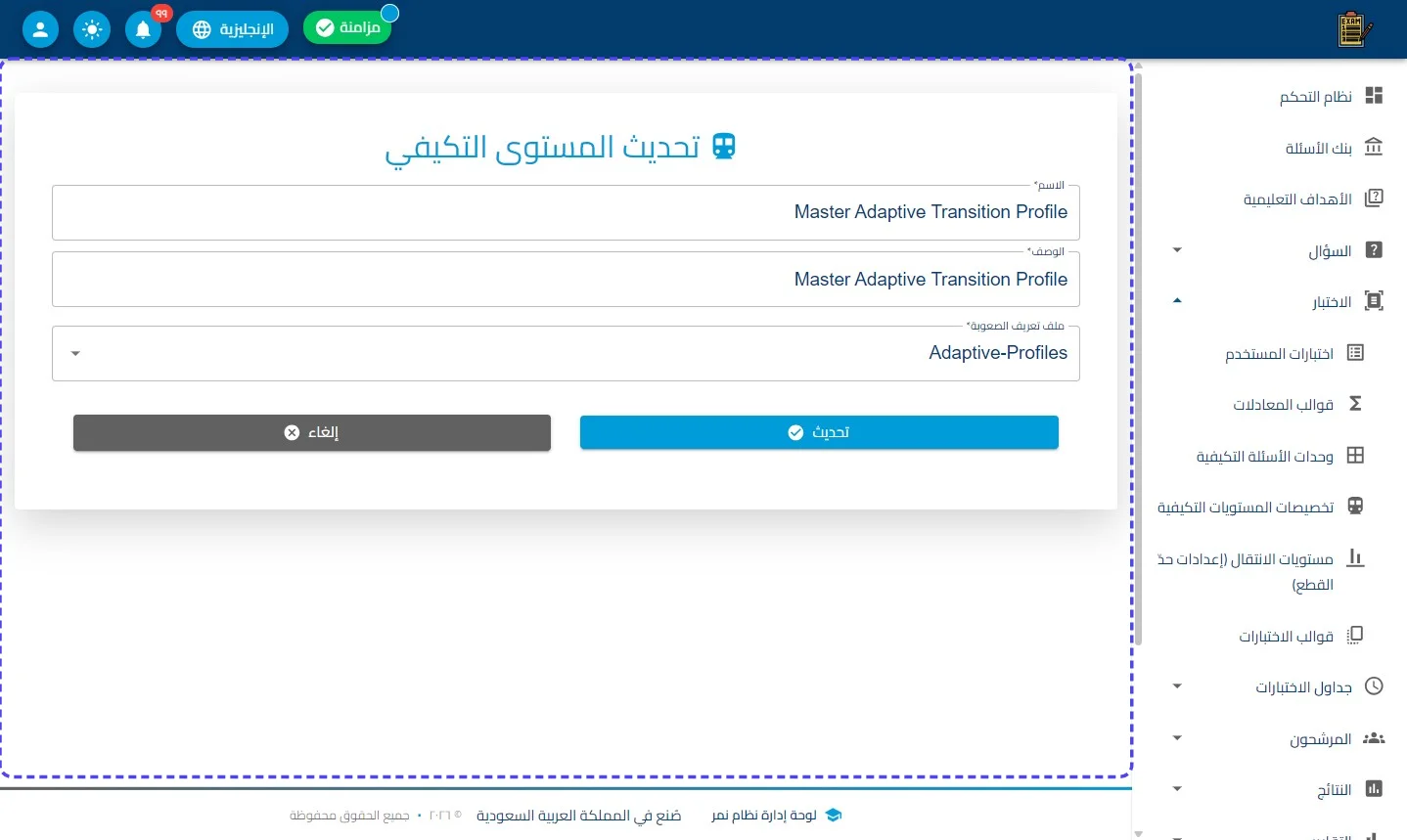Click the تحديث update button
The height and width of the screenshot is (840, 1407).
tap(819, 432)
